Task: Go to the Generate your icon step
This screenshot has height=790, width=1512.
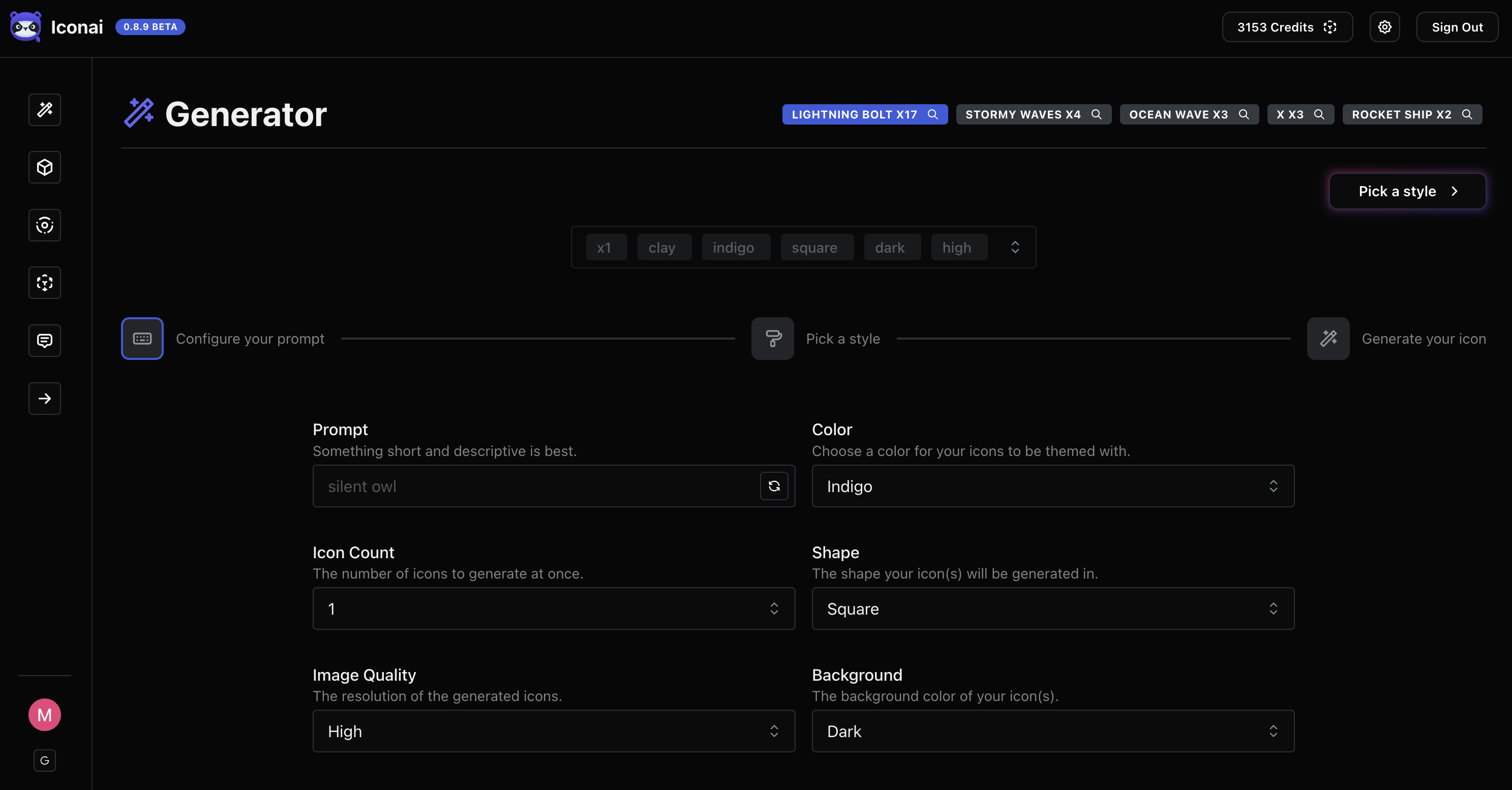Action: tap(1328, 339)
